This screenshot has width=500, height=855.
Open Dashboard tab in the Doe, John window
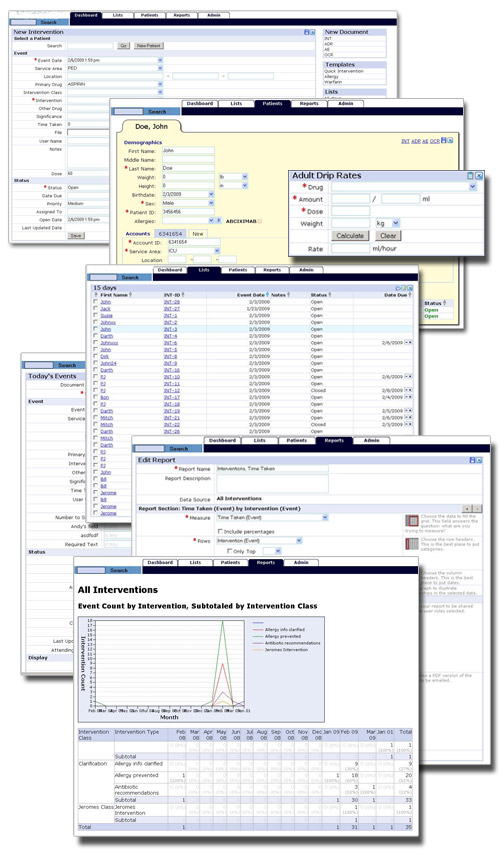(200, 103)
